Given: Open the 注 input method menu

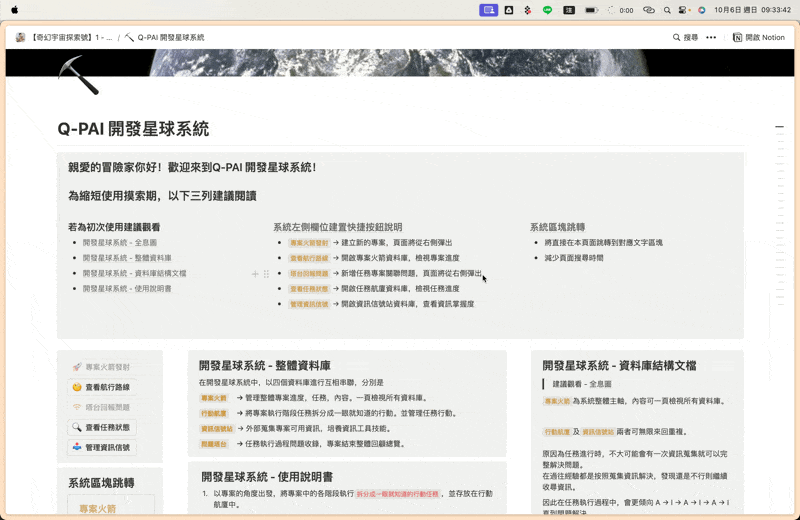Looking at the screenshot, I should [x=569, y=10].
